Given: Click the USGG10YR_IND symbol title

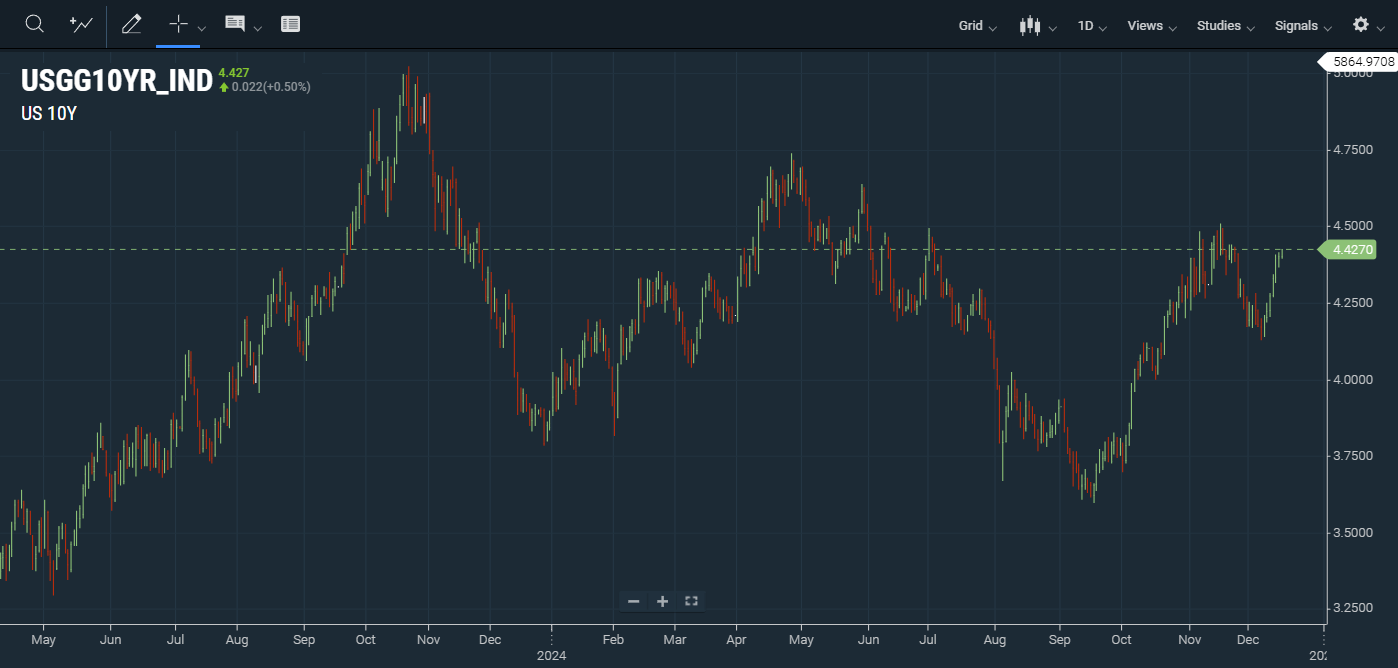Looking at the screenshot, I should pyautogui.click(x=117, y=81).
